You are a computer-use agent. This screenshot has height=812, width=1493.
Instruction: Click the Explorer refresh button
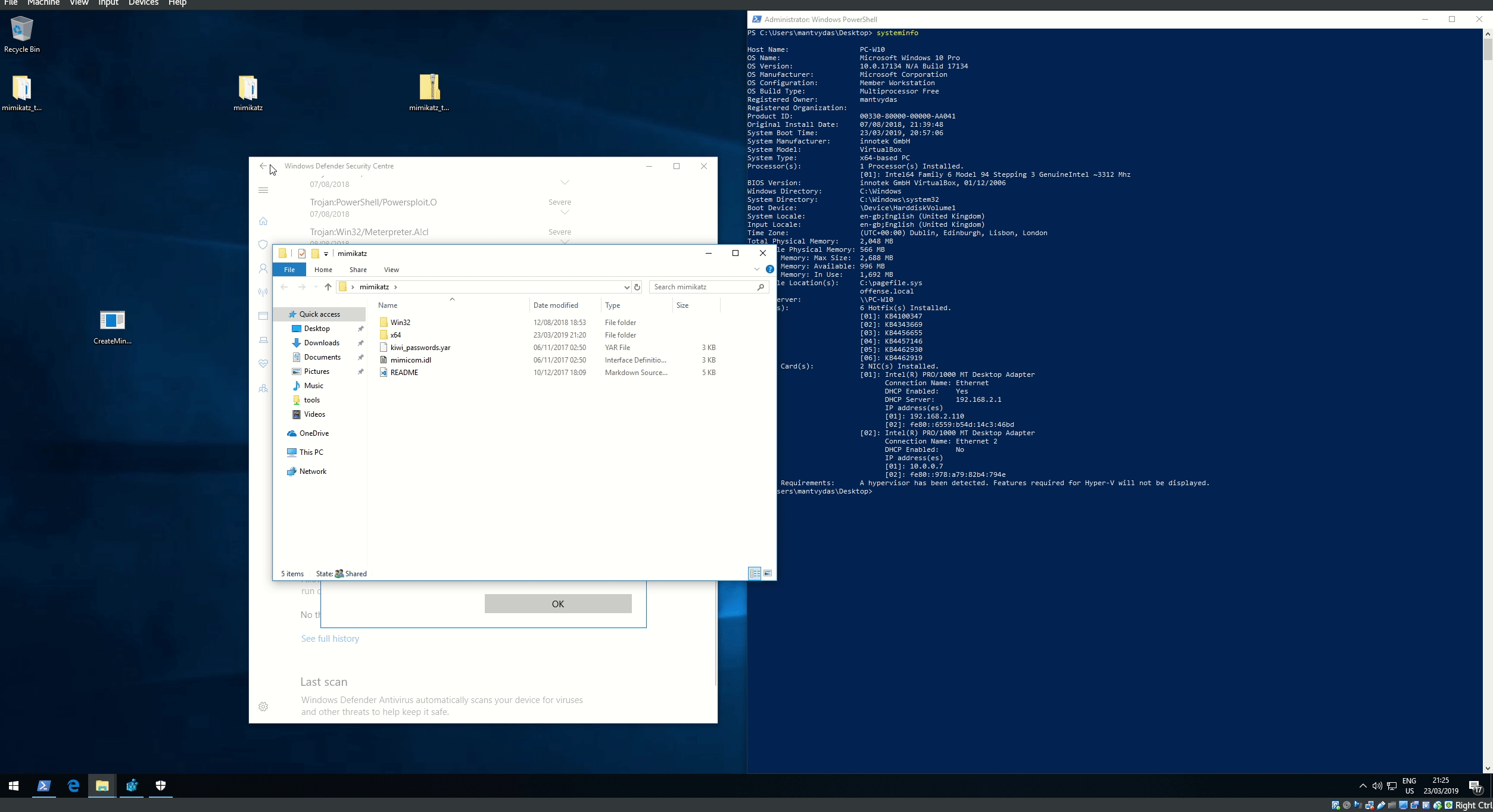pos(637,287)
